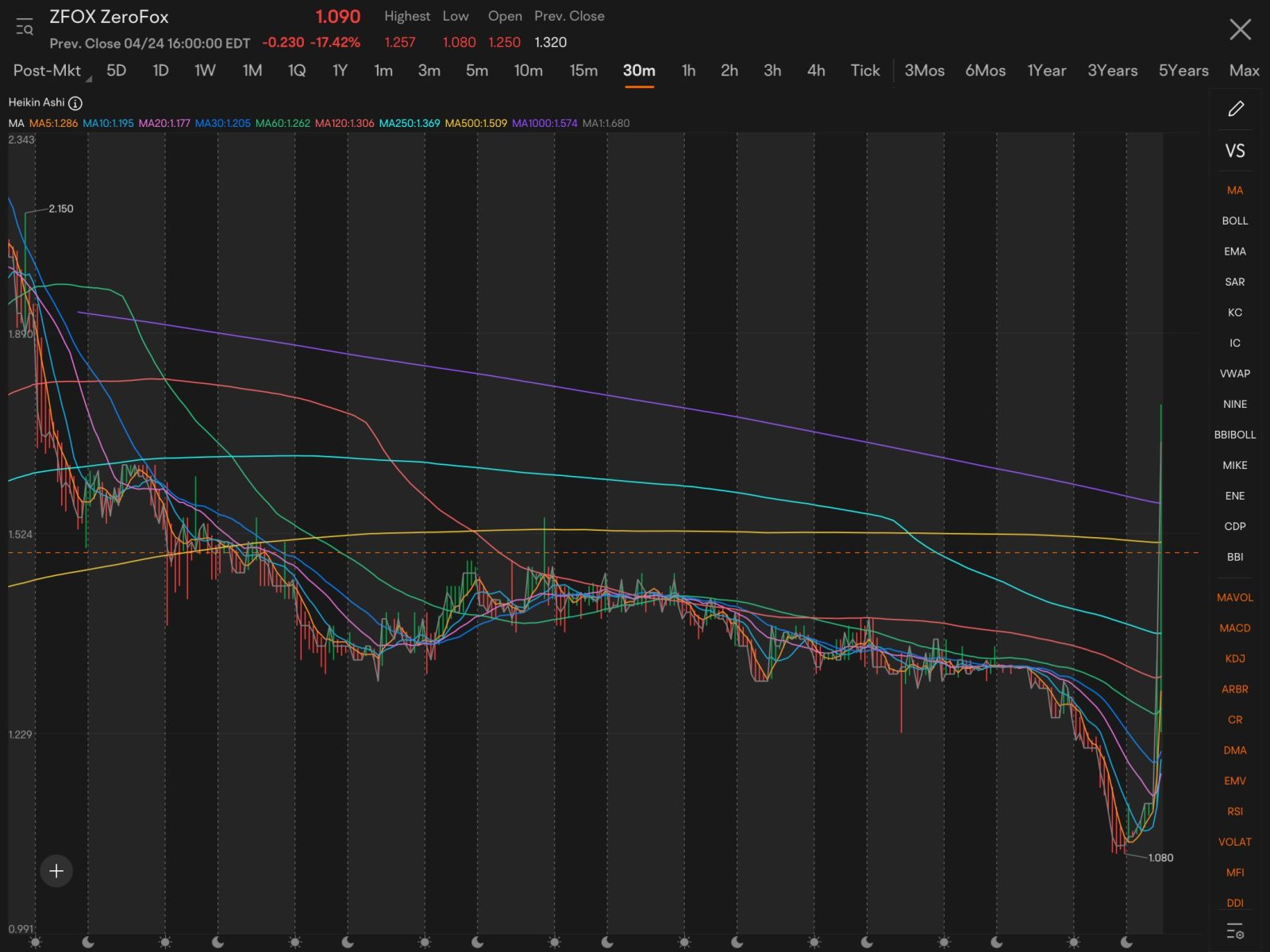Open indicator settings icon at bottom right
The height and width of the screenshot is (952, 1270).
[1235, 931]
